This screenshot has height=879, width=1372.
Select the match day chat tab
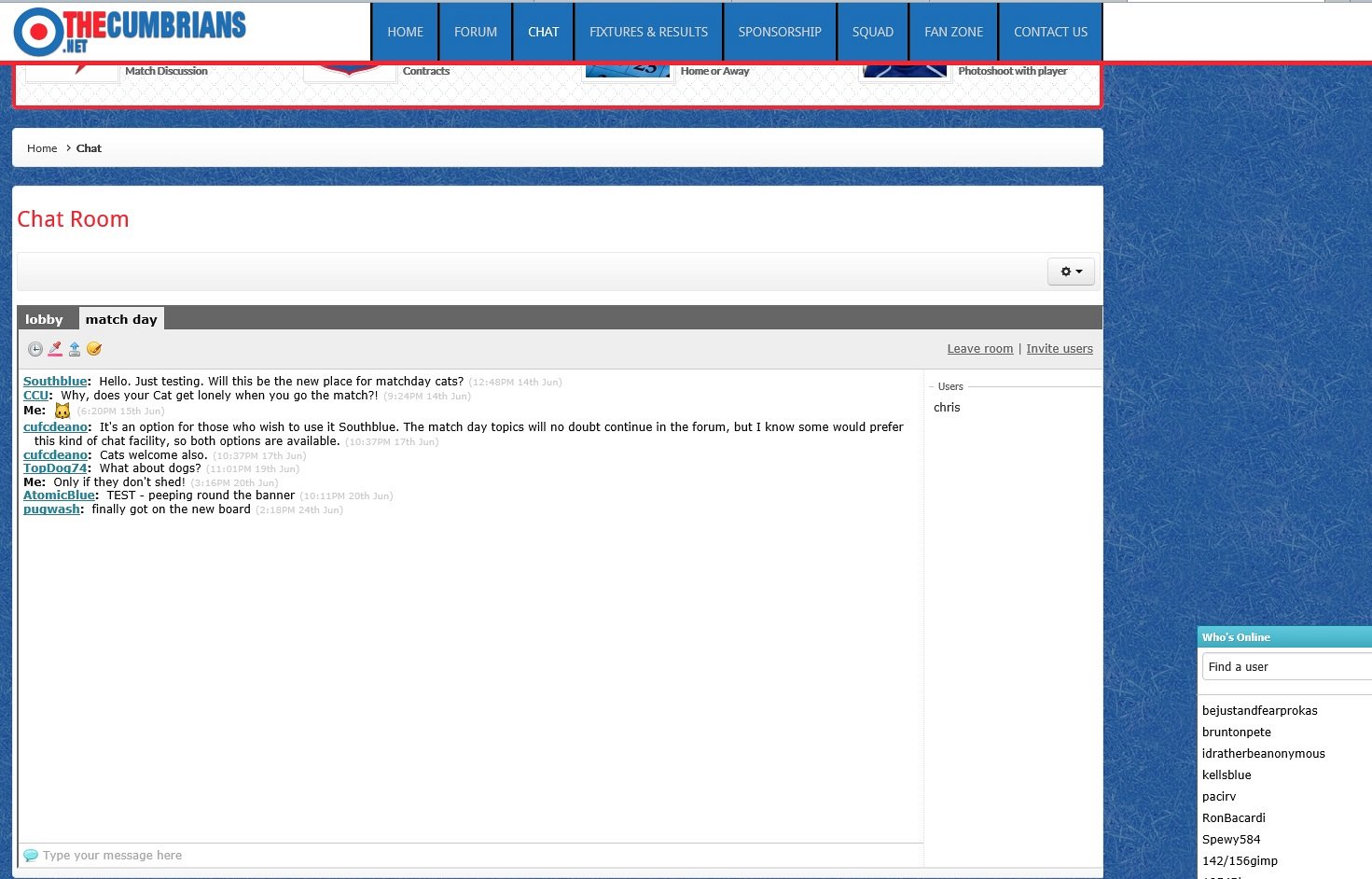coord(121,319)
